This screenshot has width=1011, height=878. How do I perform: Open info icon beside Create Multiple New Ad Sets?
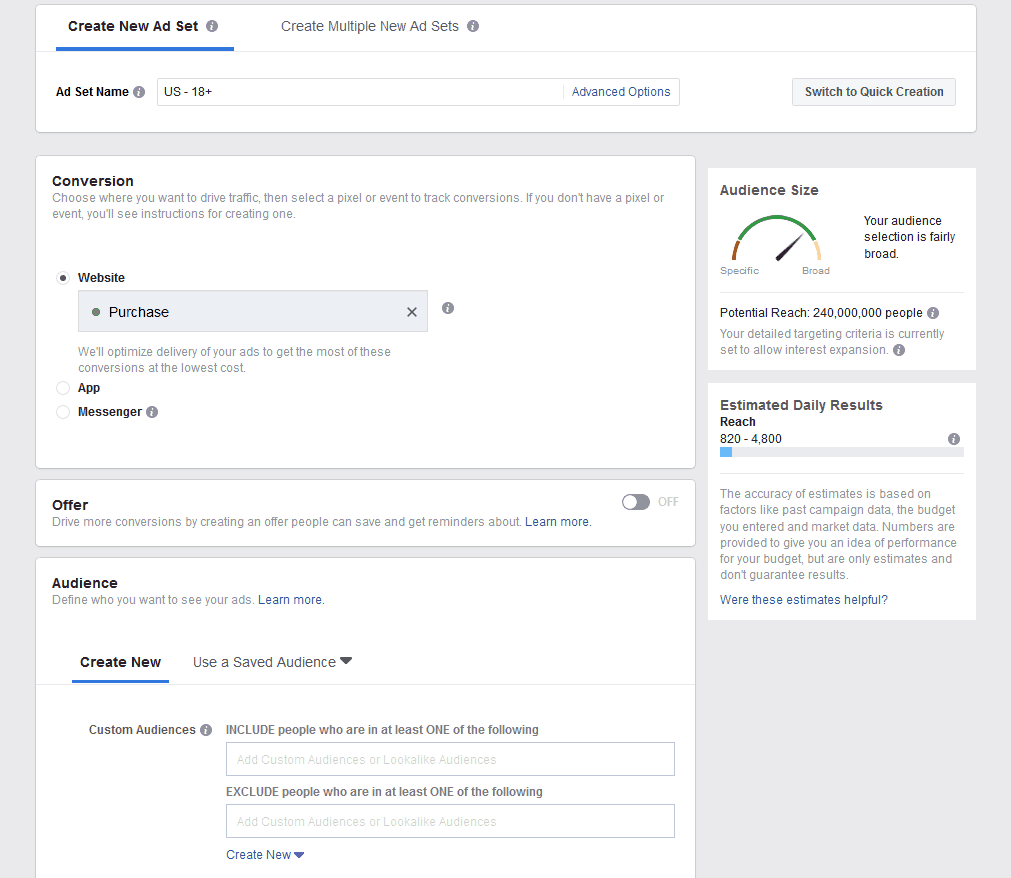point(473,26)
